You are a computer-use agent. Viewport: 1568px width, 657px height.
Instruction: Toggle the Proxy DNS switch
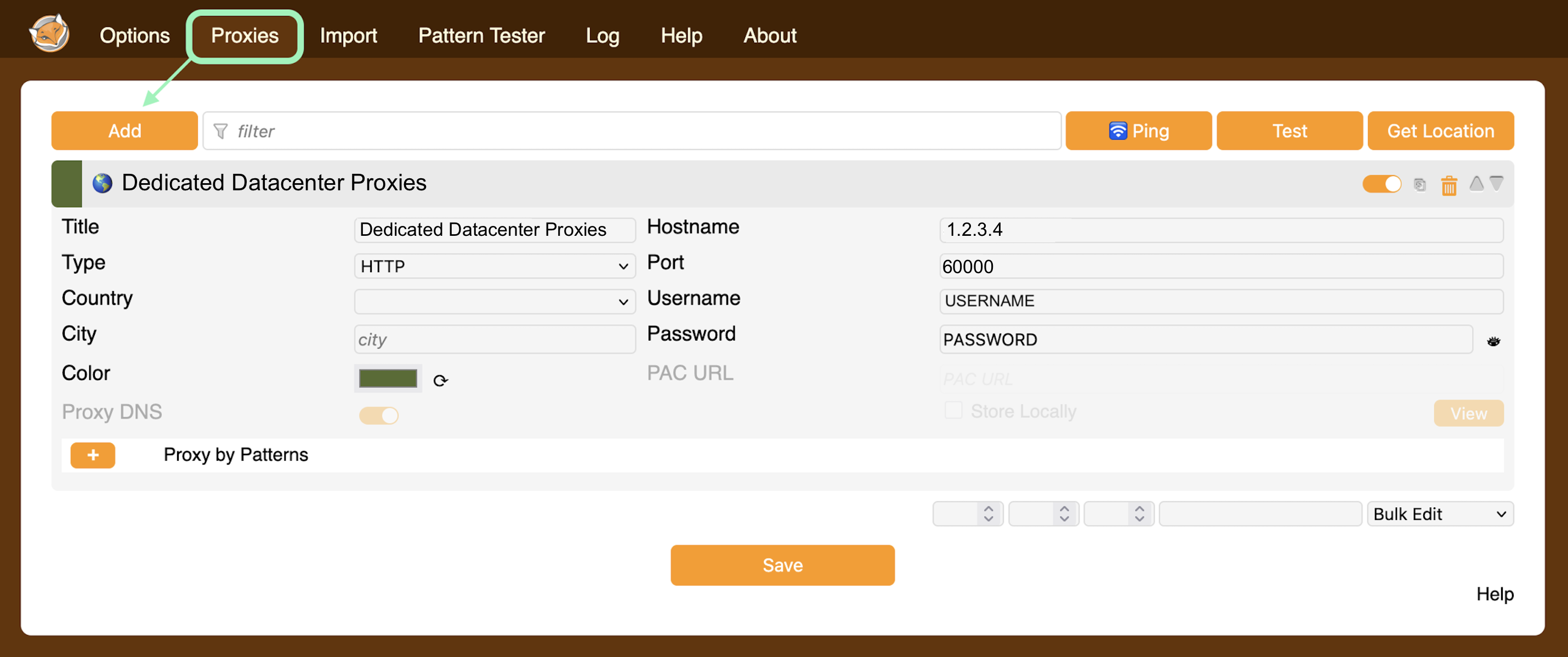click(379, 415)
